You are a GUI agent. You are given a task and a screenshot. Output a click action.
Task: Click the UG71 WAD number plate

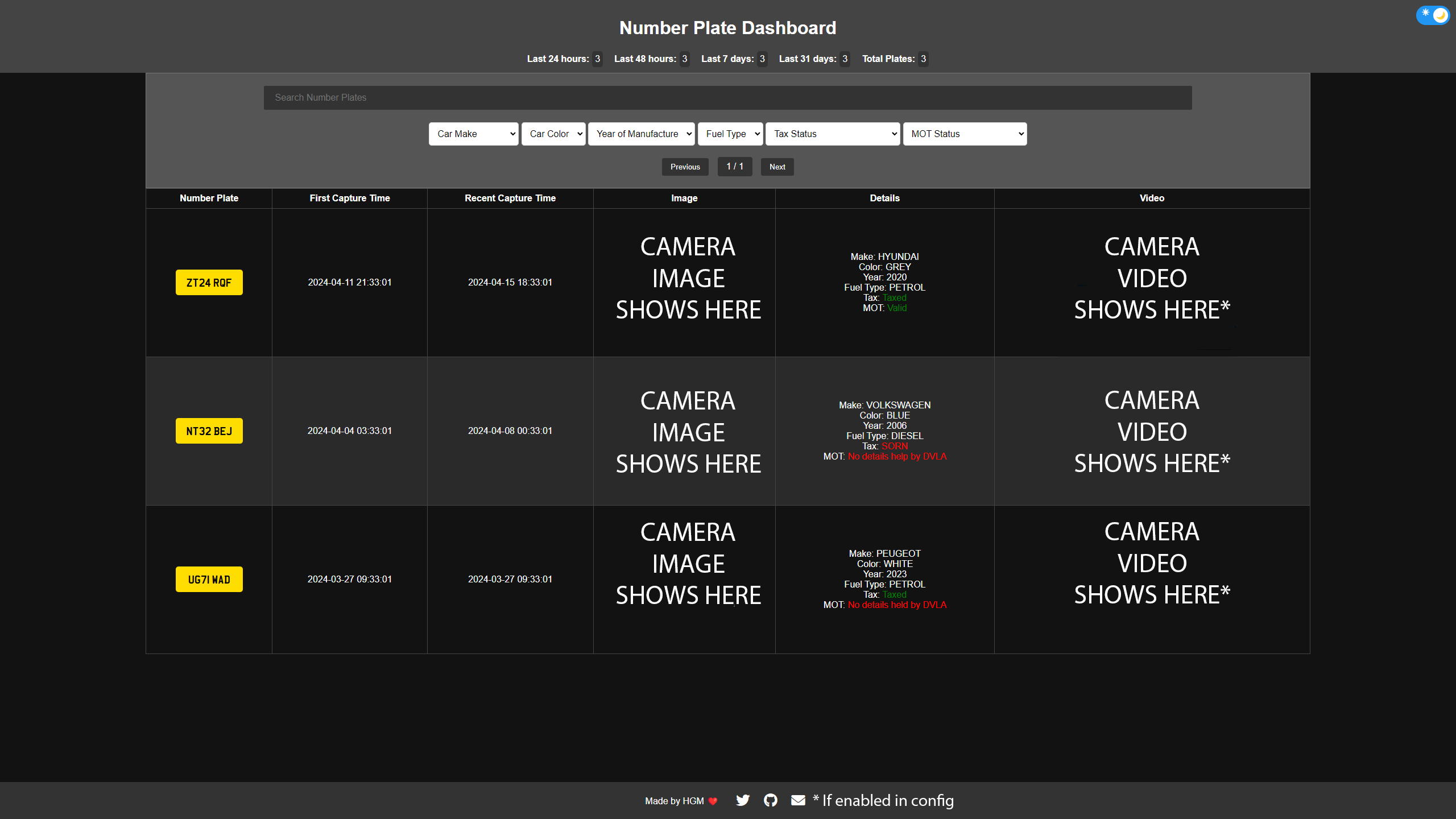[209, 579]
